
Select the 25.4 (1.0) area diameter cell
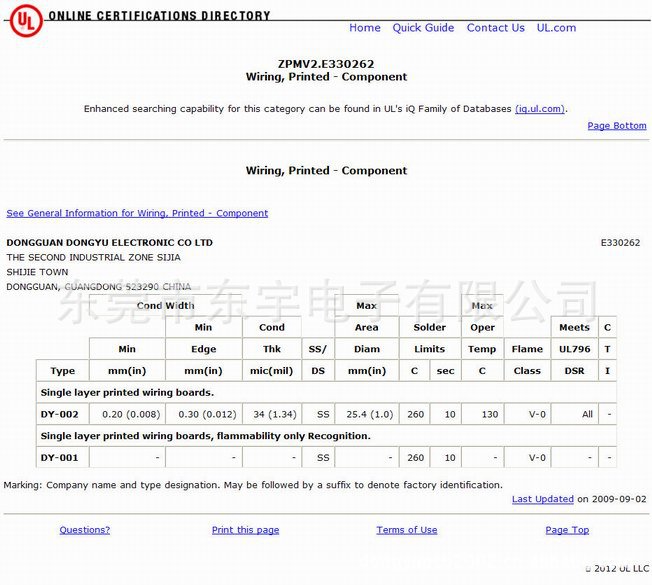point(367,414)
